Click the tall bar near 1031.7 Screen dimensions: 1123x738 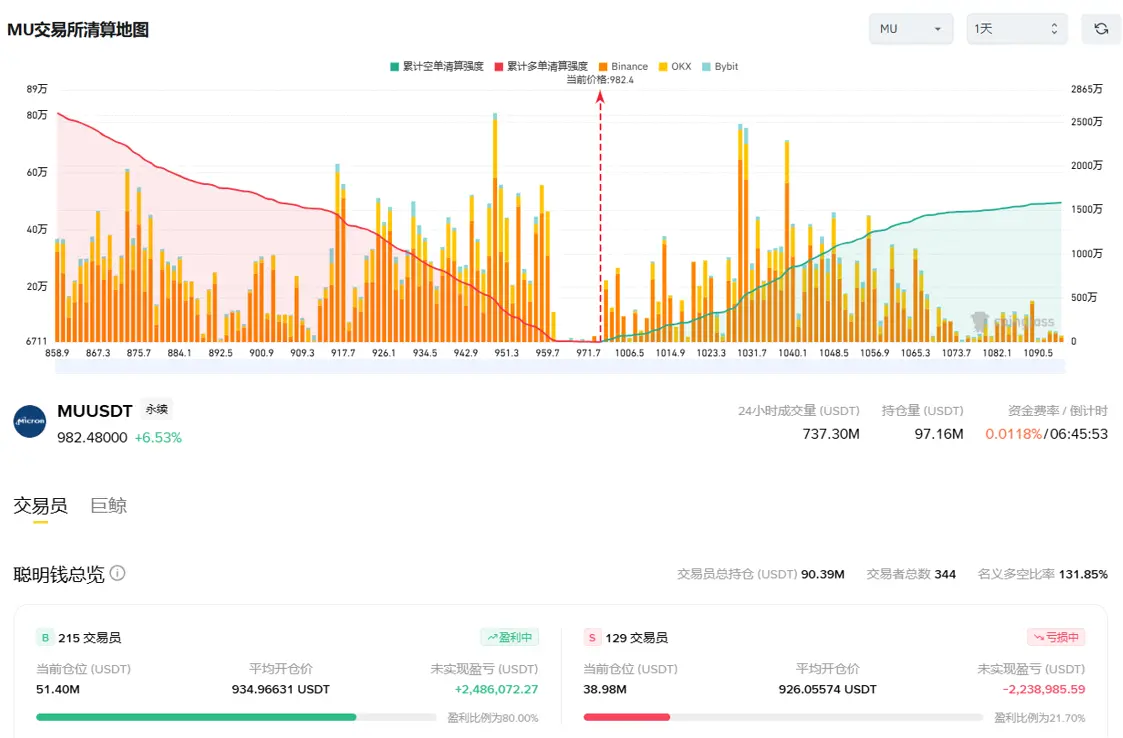point(741,233)
